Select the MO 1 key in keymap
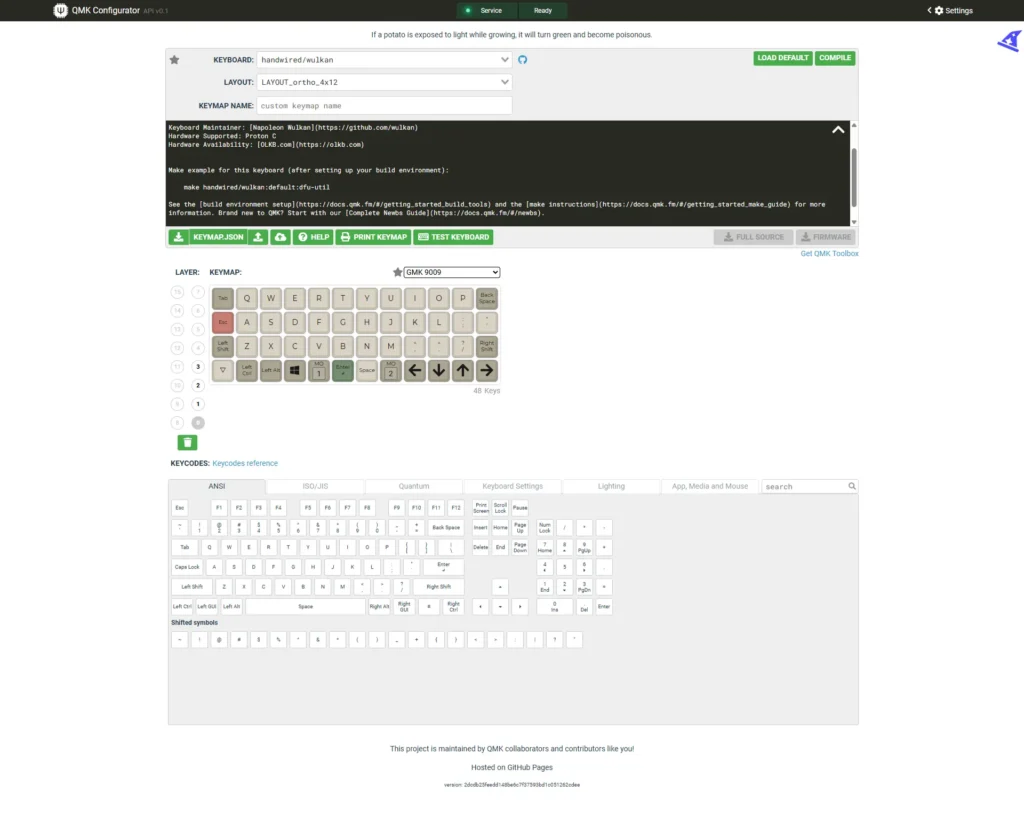1024x825 pixels. [x=319, y=370]
